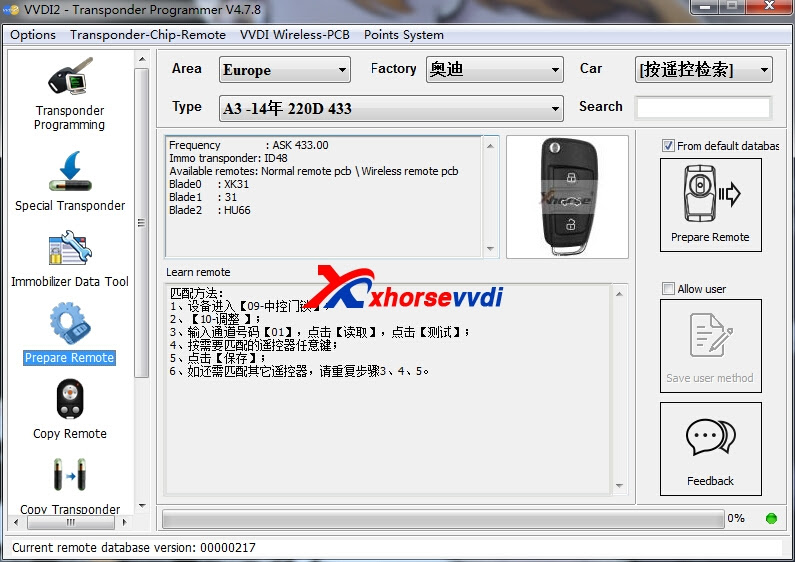Screen dimensions: 795x562
Task: Click the Learn remote label
Action: point(198,272)
